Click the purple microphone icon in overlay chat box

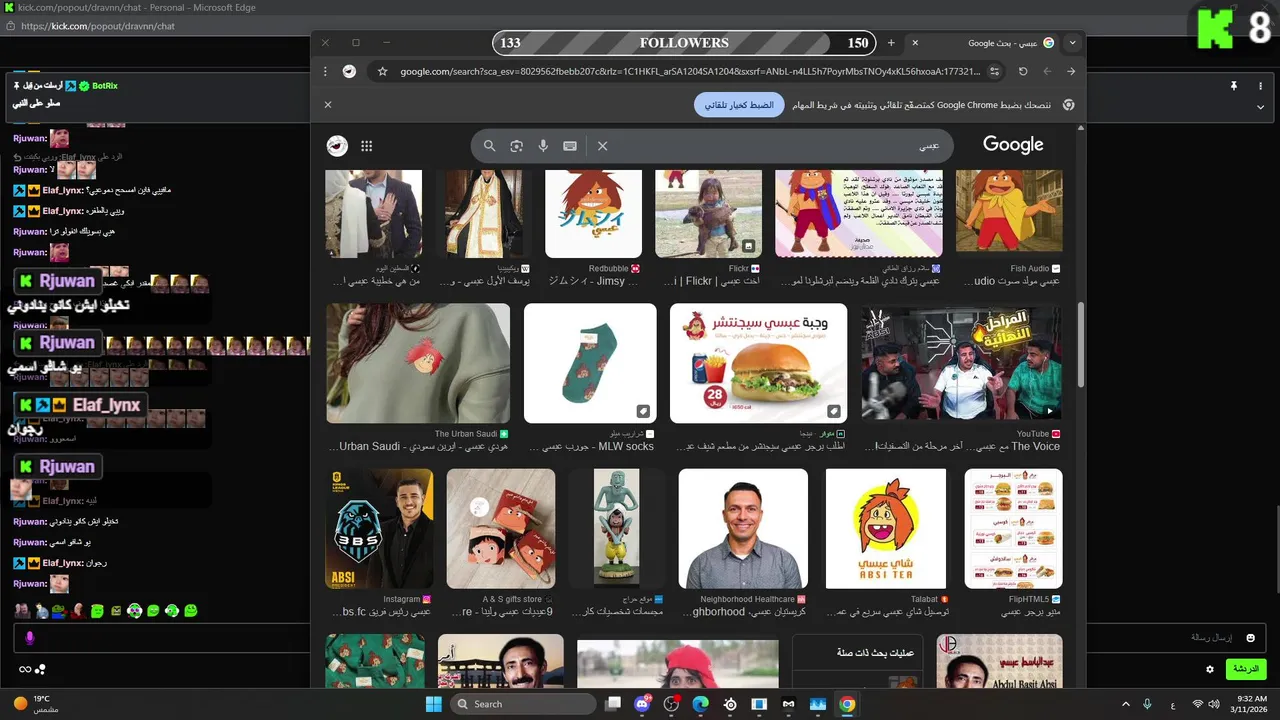[29, 637]
